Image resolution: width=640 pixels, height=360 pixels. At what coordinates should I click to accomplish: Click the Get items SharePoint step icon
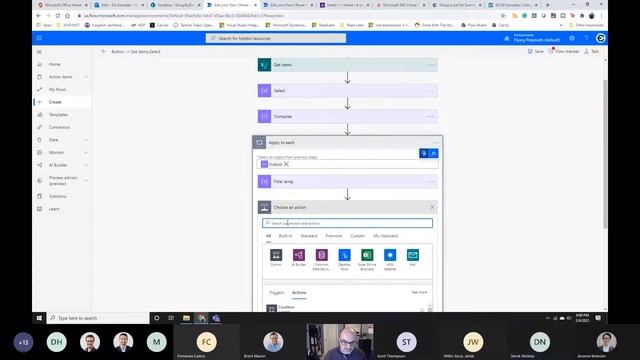pos(264,65)
